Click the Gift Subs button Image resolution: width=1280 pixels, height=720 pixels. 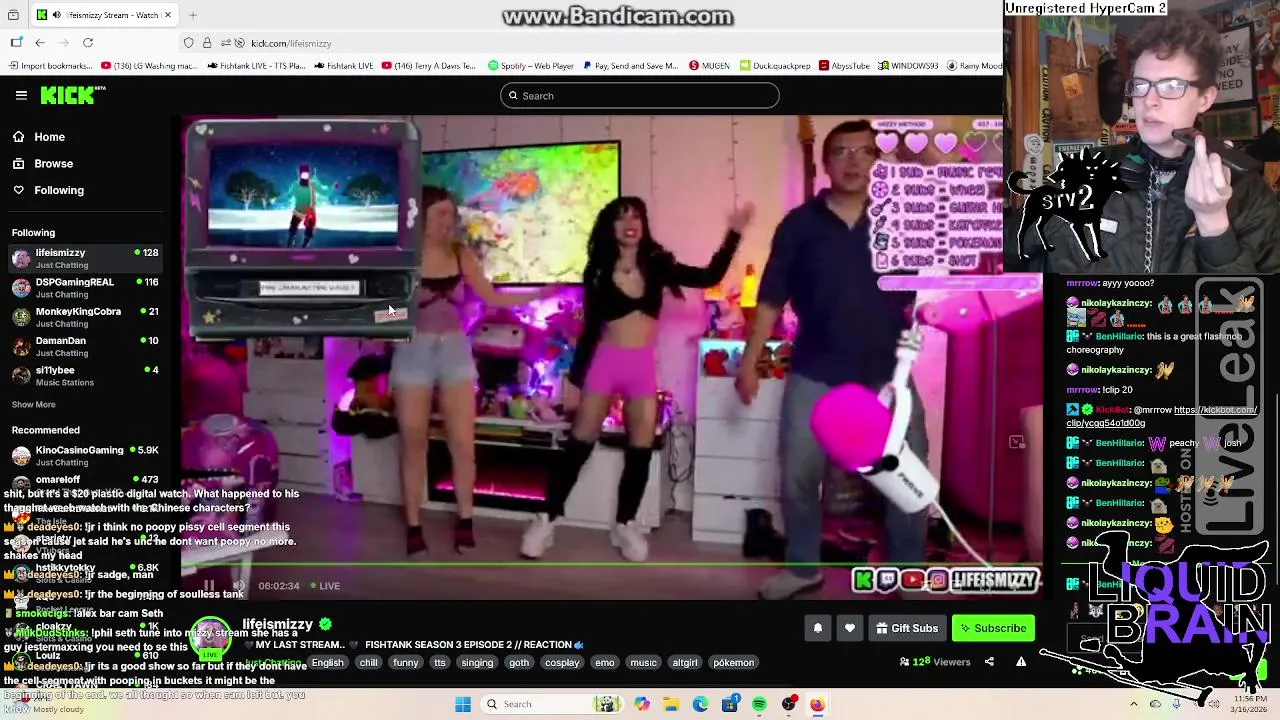907,628
